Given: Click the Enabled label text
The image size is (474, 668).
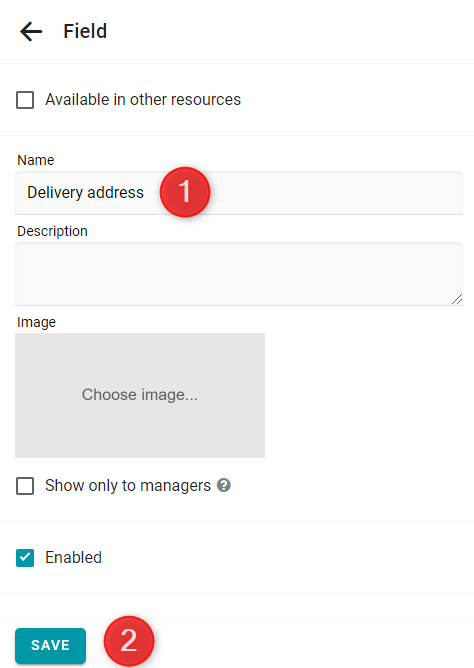Looking at the screenshot, I should [x=73, y=557].
